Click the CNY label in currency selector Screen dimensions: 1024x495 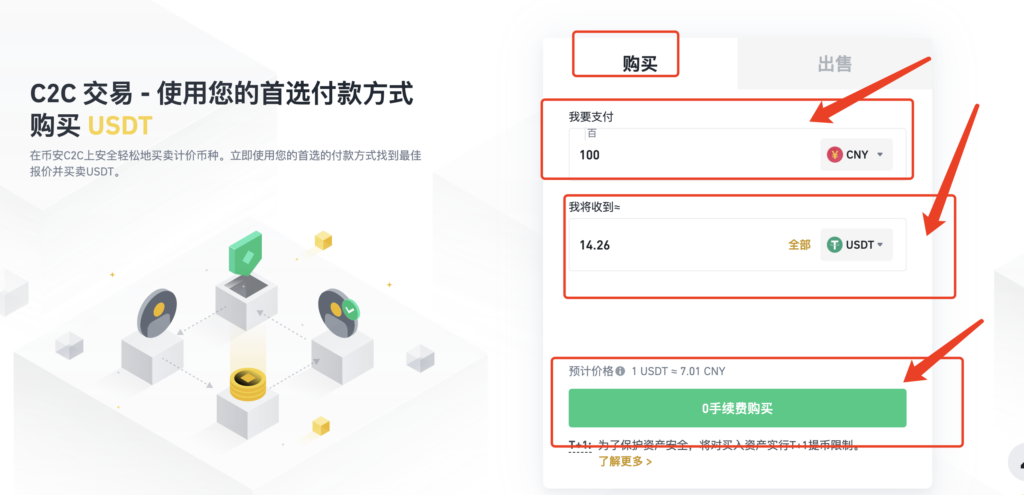point(857,155)
